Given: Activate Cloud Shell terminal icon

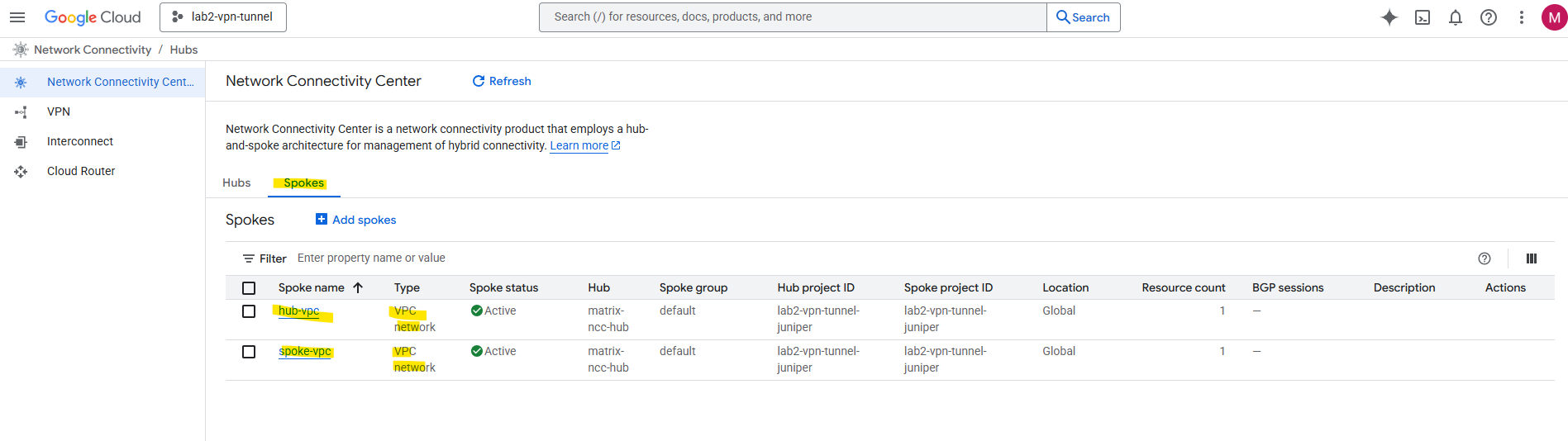Looking at the screenshot, I should click(1422, 17).
